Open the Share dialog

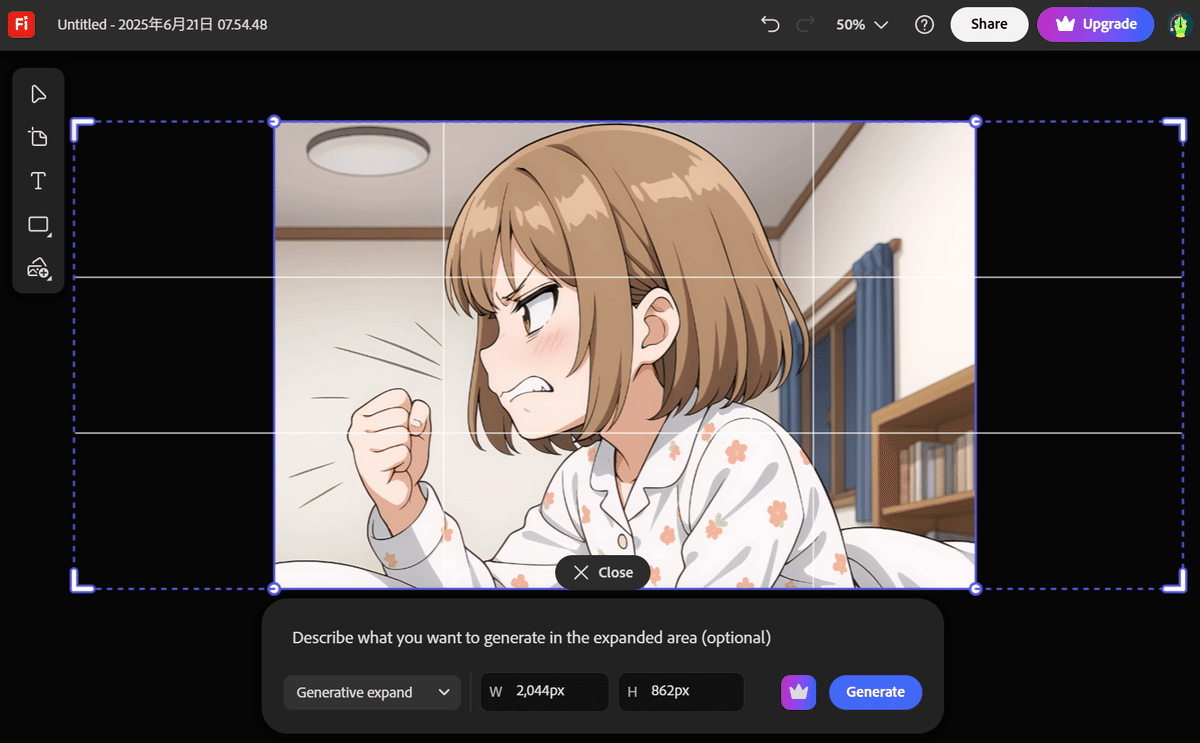click(x=989, y=24)
